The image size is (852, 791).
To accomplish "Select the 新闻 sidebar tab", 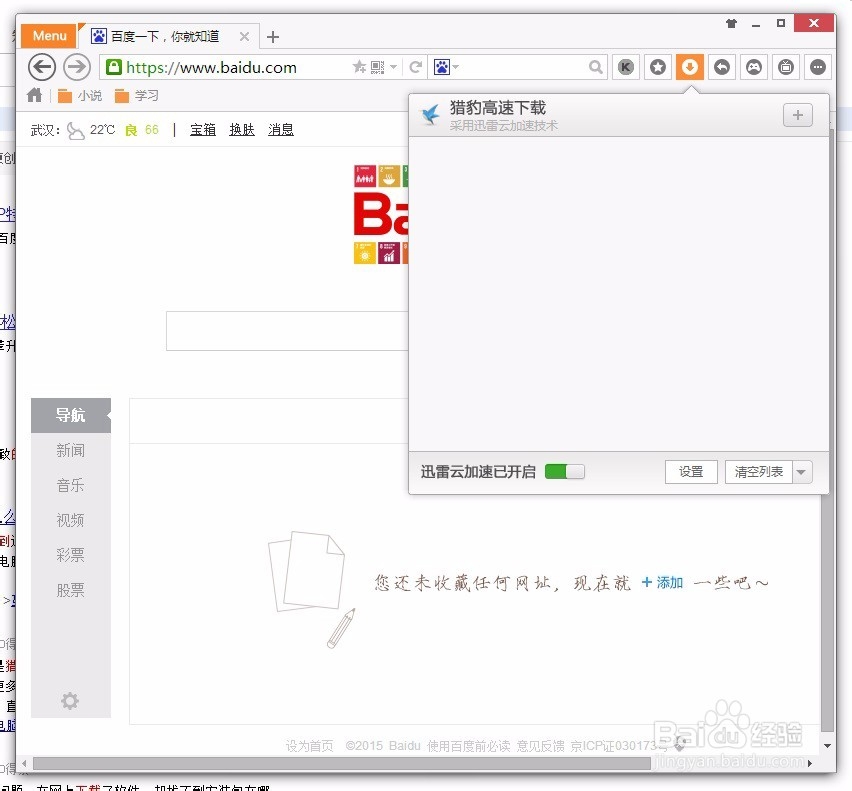I will (x=71, y=450).
